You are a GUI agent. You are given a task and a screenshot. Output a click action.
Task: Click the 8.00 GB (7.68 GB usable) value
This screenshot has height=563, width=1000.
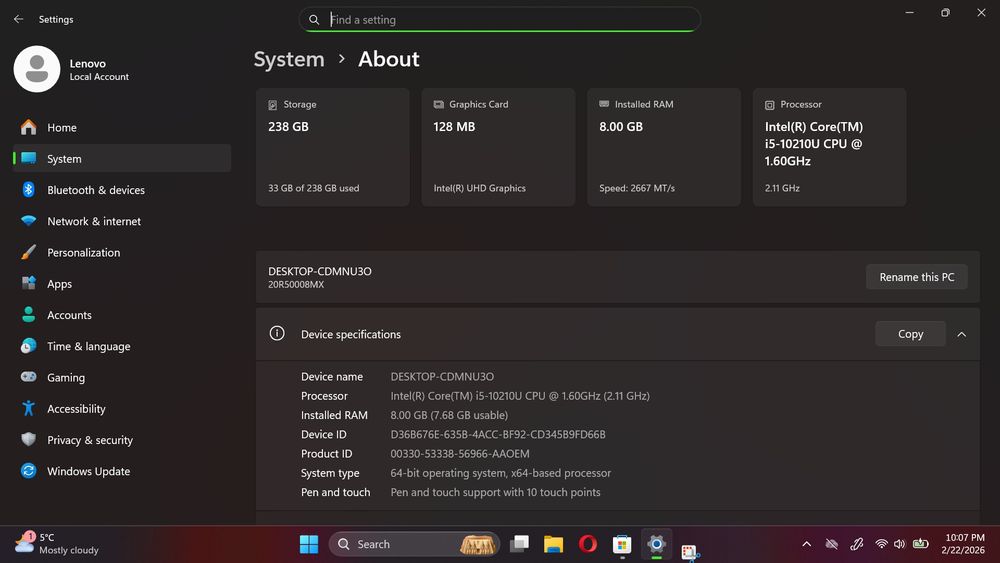[449, 415]
